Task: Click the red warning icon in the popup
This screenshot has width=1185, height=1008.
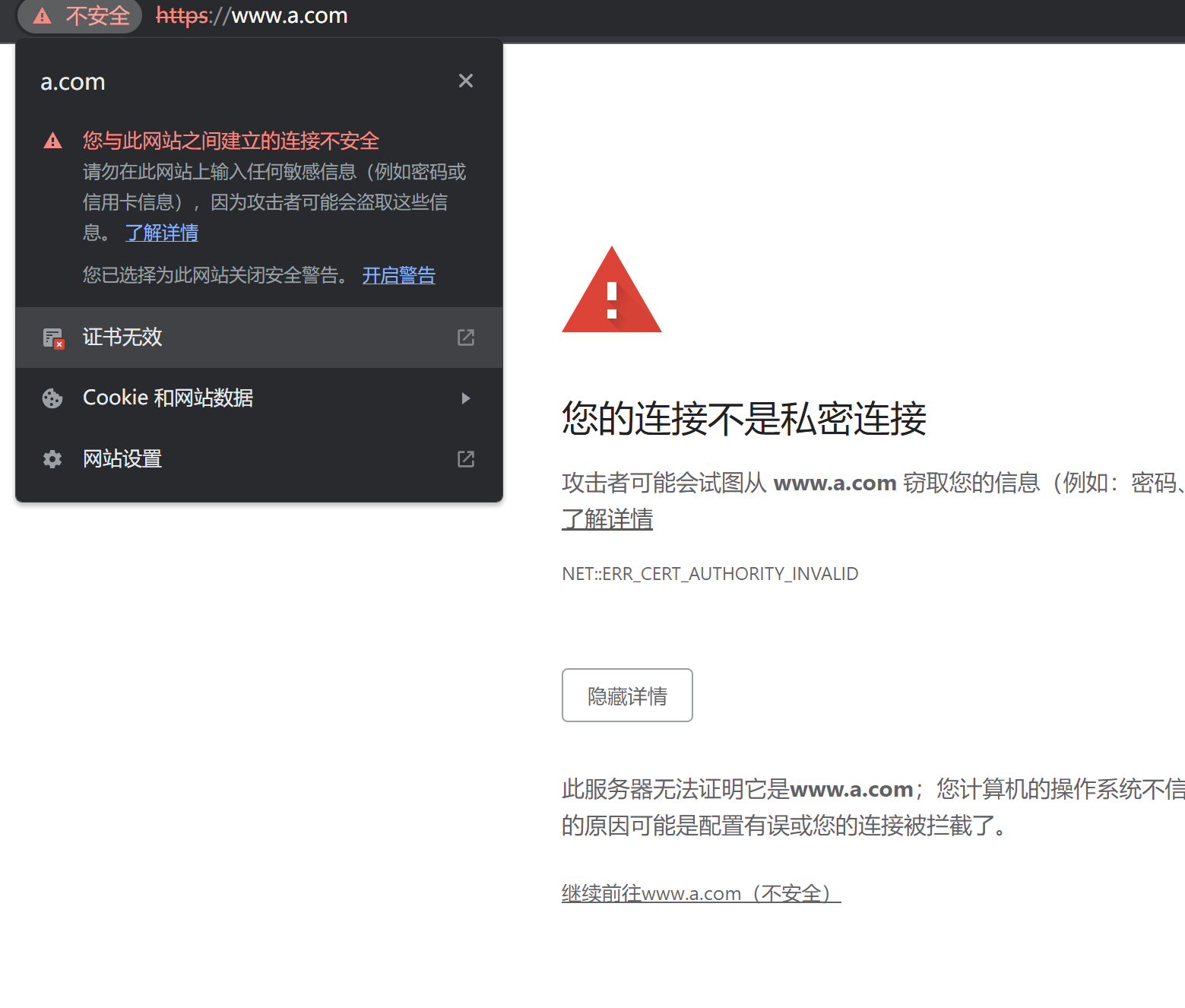Action: pyautogui.click(x=52, y=141)
